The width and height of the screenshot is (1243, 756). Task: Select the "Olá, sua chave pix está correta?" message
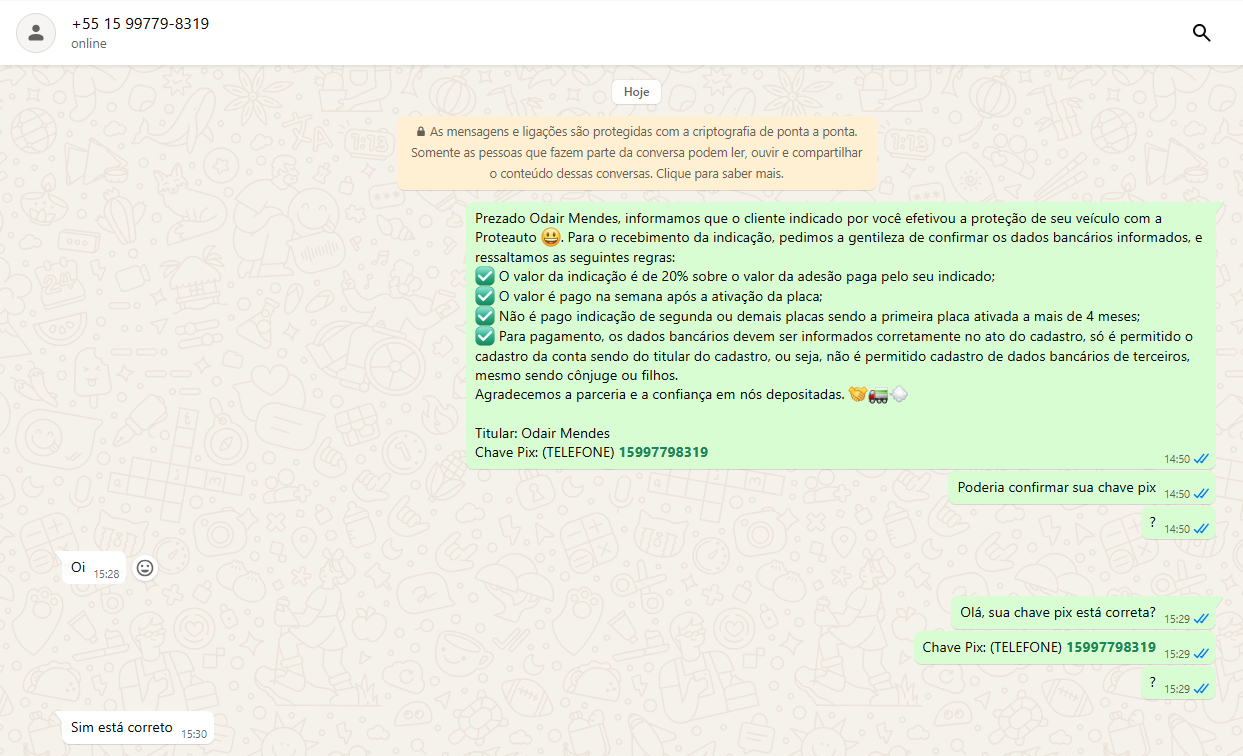(1057, 613)
